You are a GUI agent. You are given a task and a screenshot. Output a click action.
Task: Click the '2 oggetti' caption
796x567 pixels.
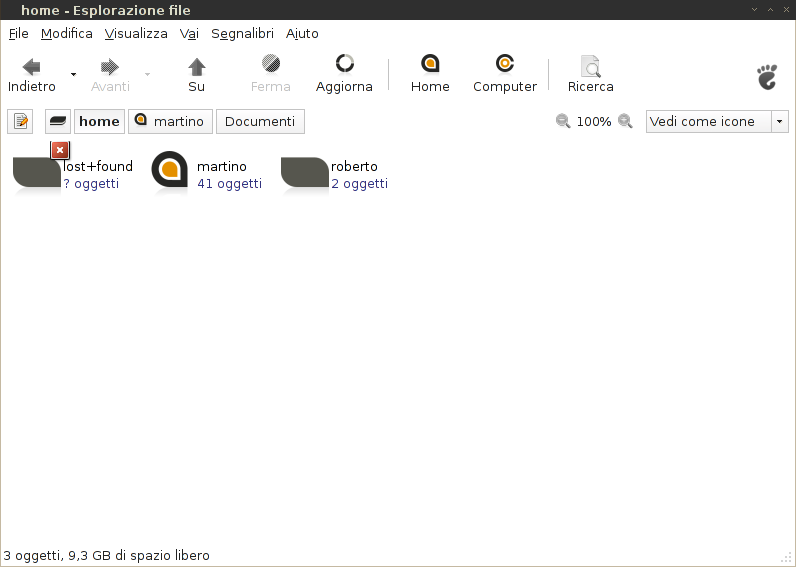[359, 183]
